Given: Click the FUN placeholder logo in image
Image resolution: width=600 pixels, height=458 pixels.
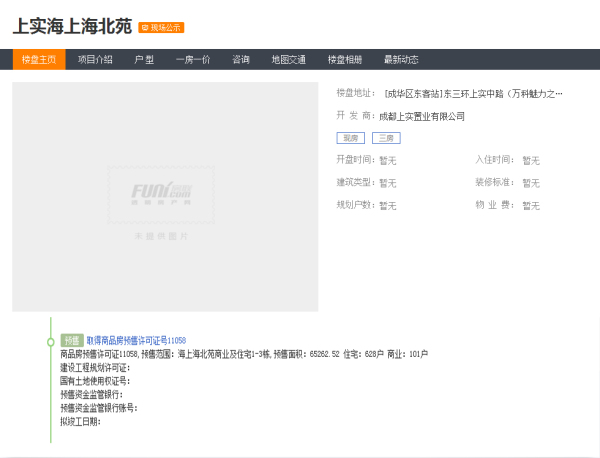Looking at the screenshot, I should [x=165, y=193].
